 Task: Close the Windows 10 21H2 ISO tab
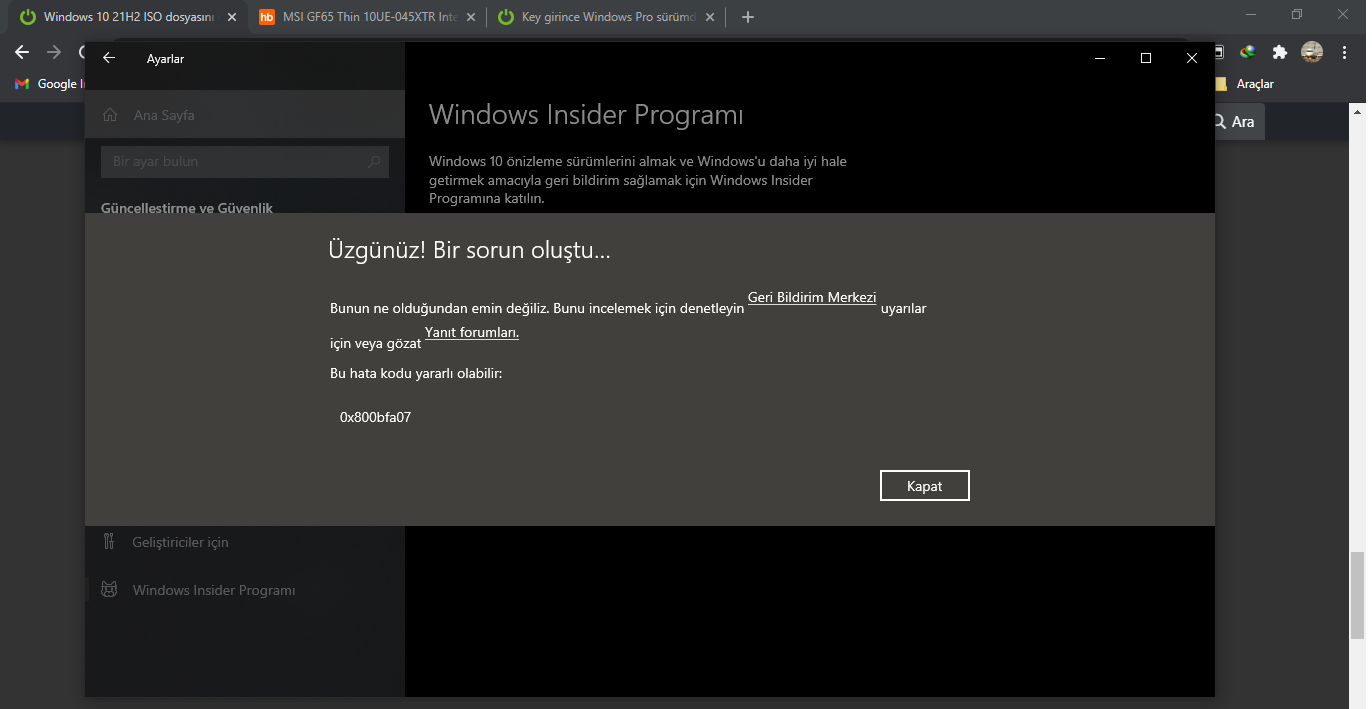tap(232, 17)
